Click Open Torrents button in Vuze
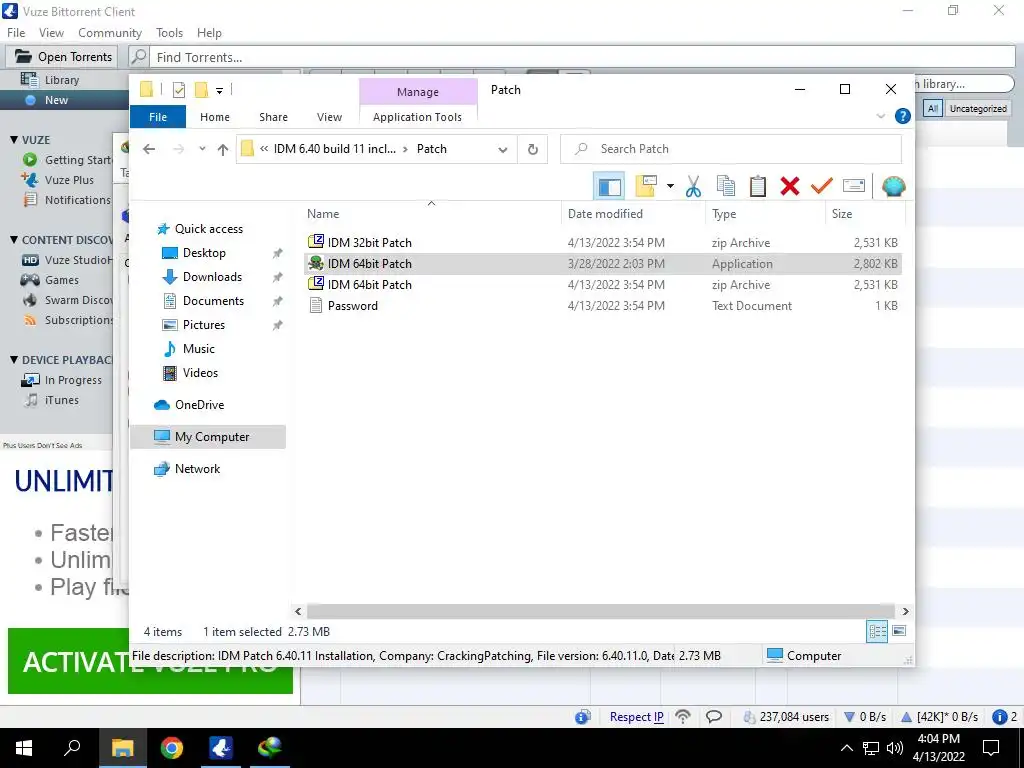 click(63, 57)
